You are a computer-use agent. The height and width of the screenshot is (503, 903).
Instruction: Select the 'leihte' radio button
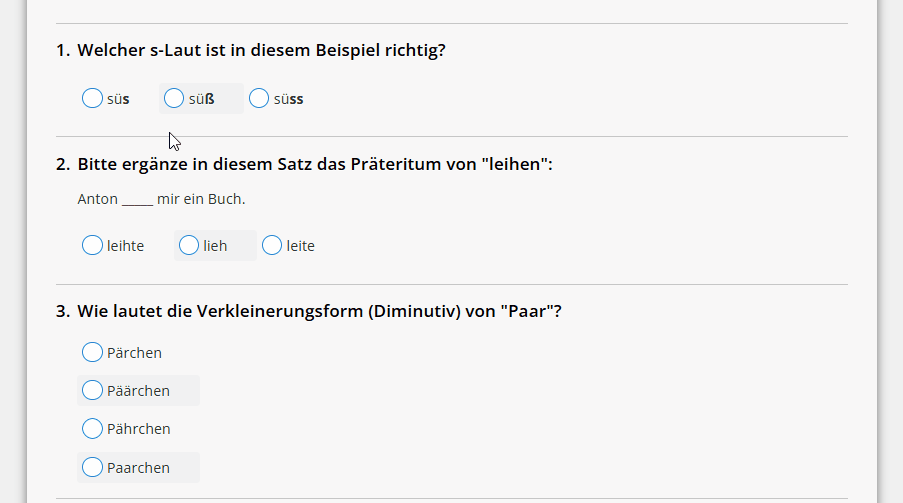click(x=92, y=245)
